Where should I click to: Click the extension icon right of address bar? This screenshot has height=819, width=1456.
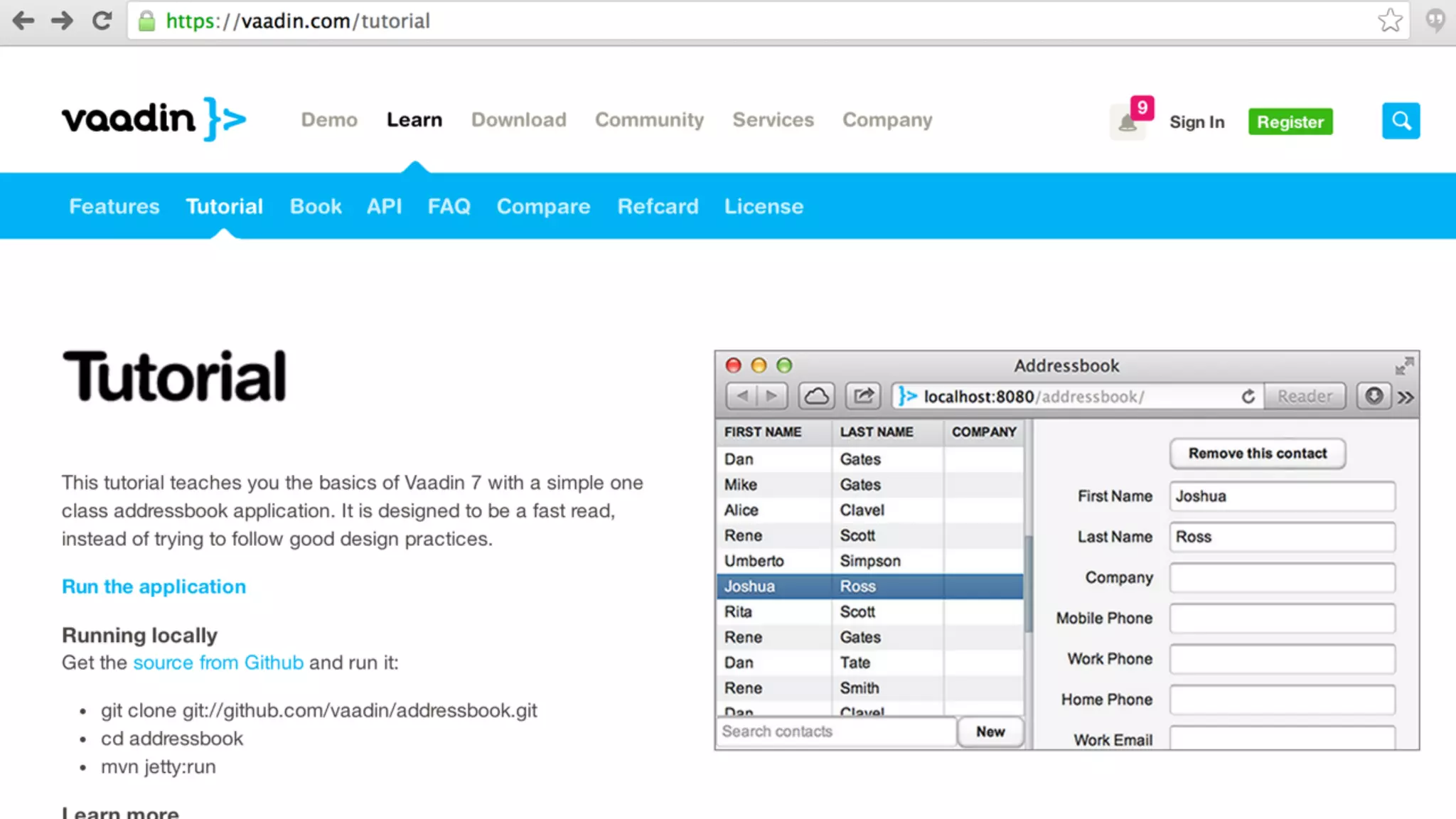pyautogui.click(x=1435, y=21)
